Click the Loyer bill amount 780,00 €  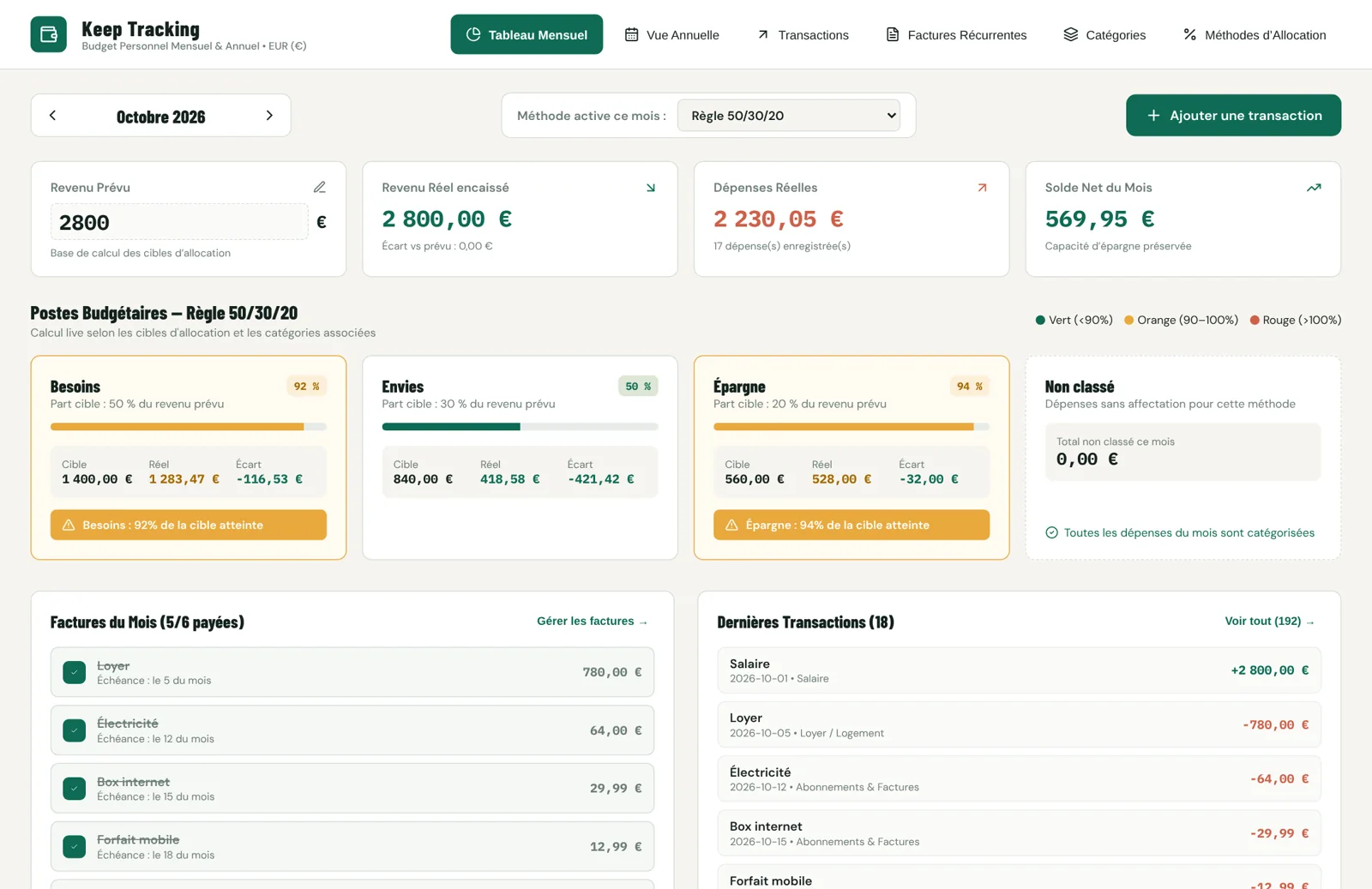click(x=612, y=672)
